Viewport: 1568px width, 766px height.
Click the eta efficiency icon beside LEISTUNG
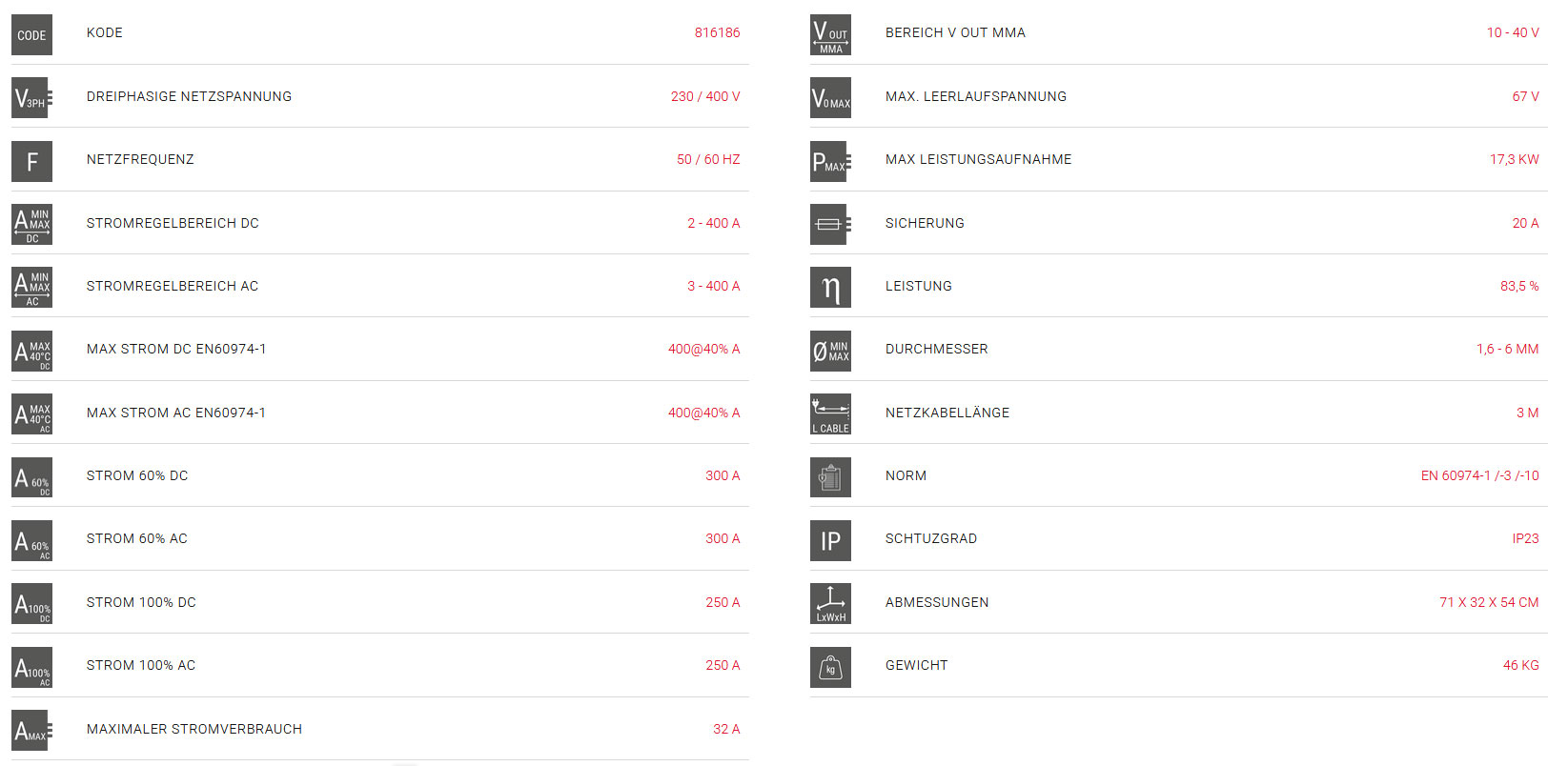click(830, 287)
